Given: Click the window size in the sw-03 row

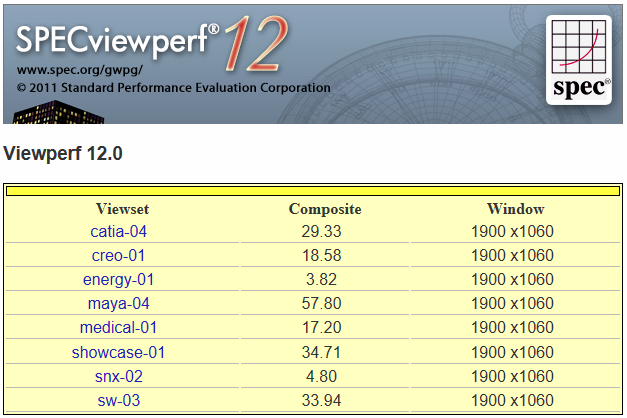Looking at the screenshot, I should coord(512,400).
